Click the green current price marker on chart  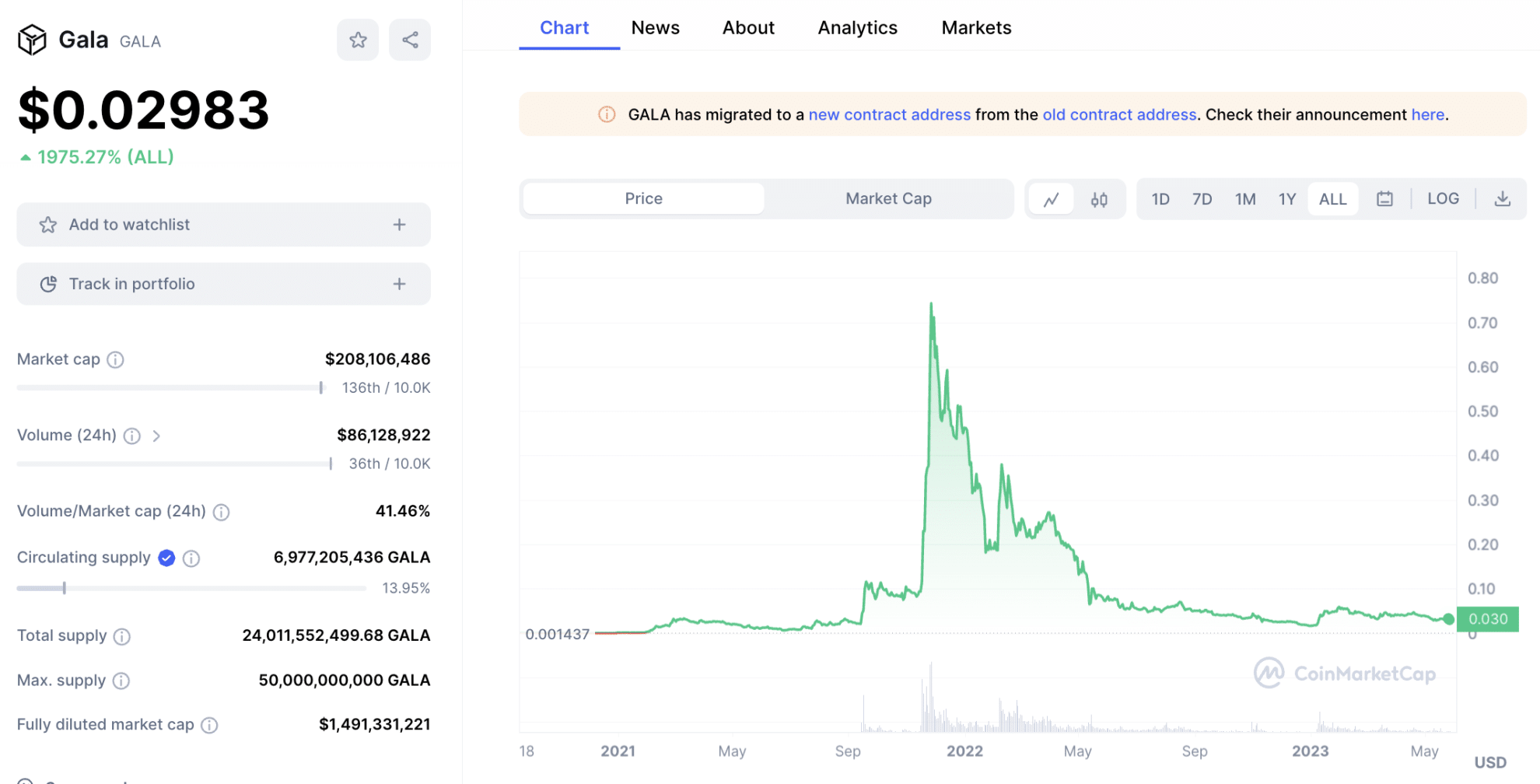tap(1447, 619)
